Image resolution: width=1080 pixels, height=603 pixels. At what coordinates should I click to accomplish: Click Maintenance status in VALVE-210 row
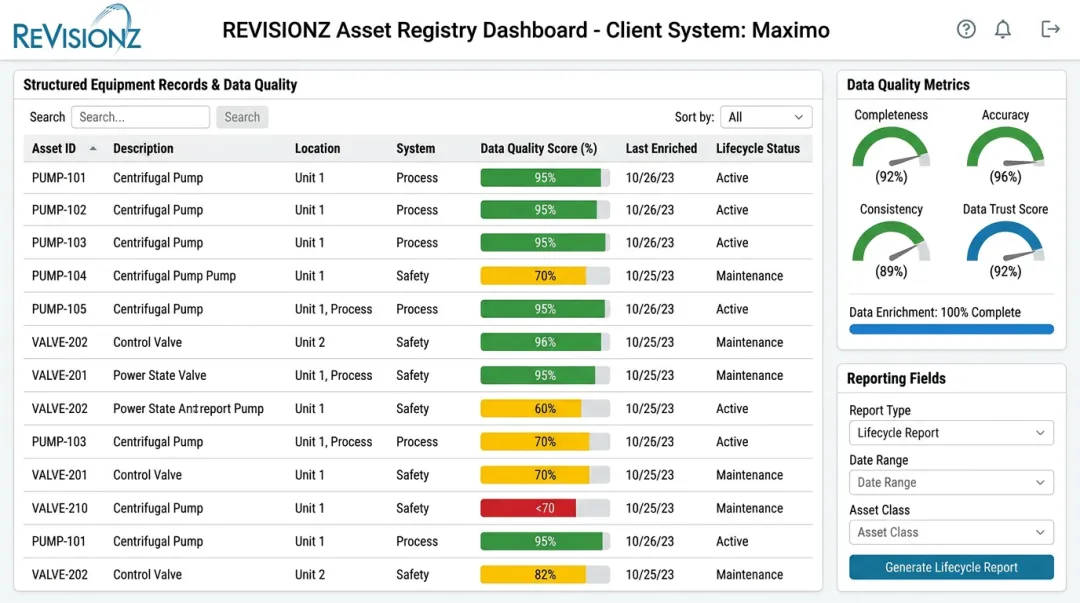click(749, 508)
